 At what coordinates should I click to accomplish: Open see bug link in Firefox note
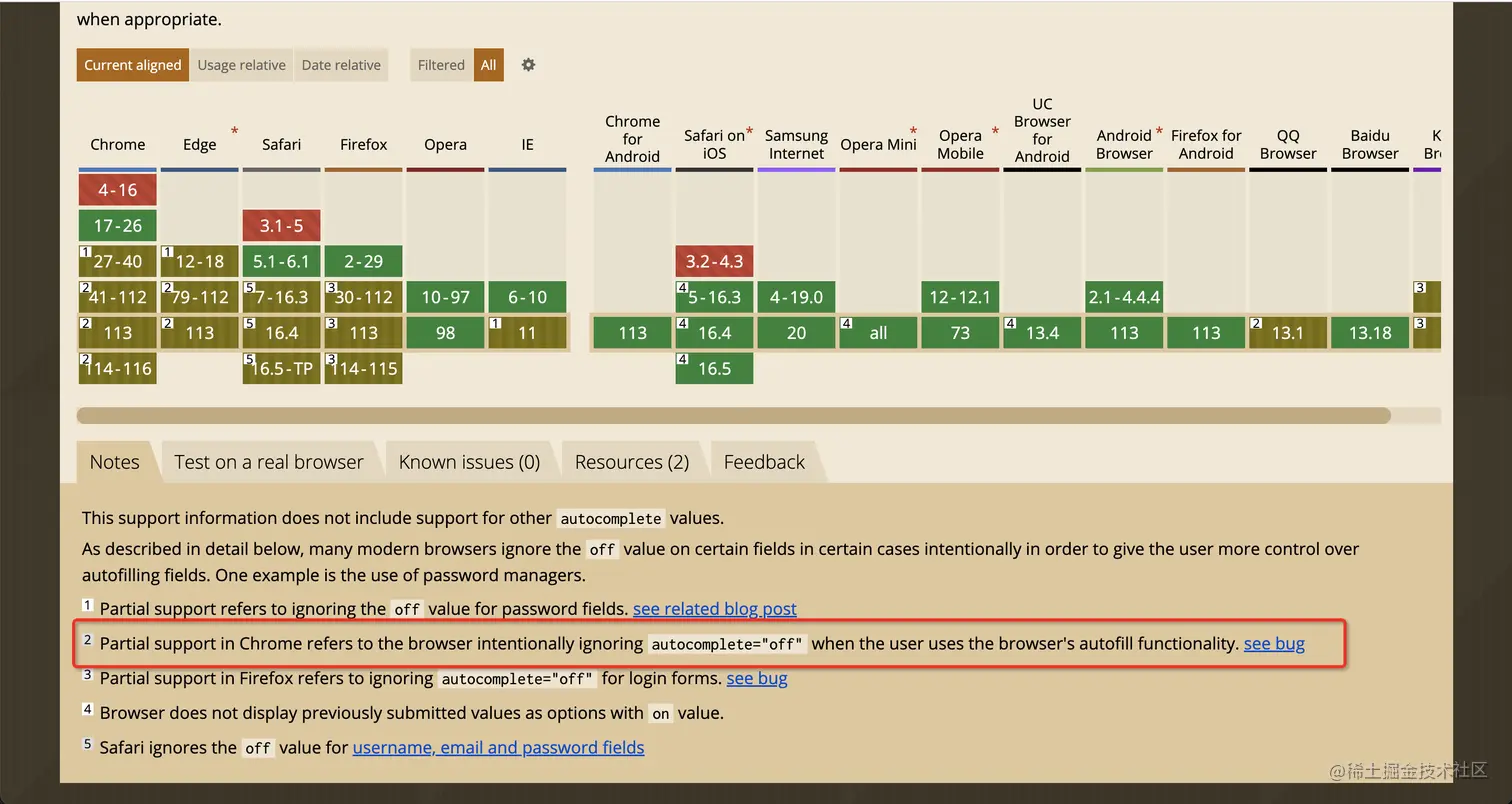(757, 678)
